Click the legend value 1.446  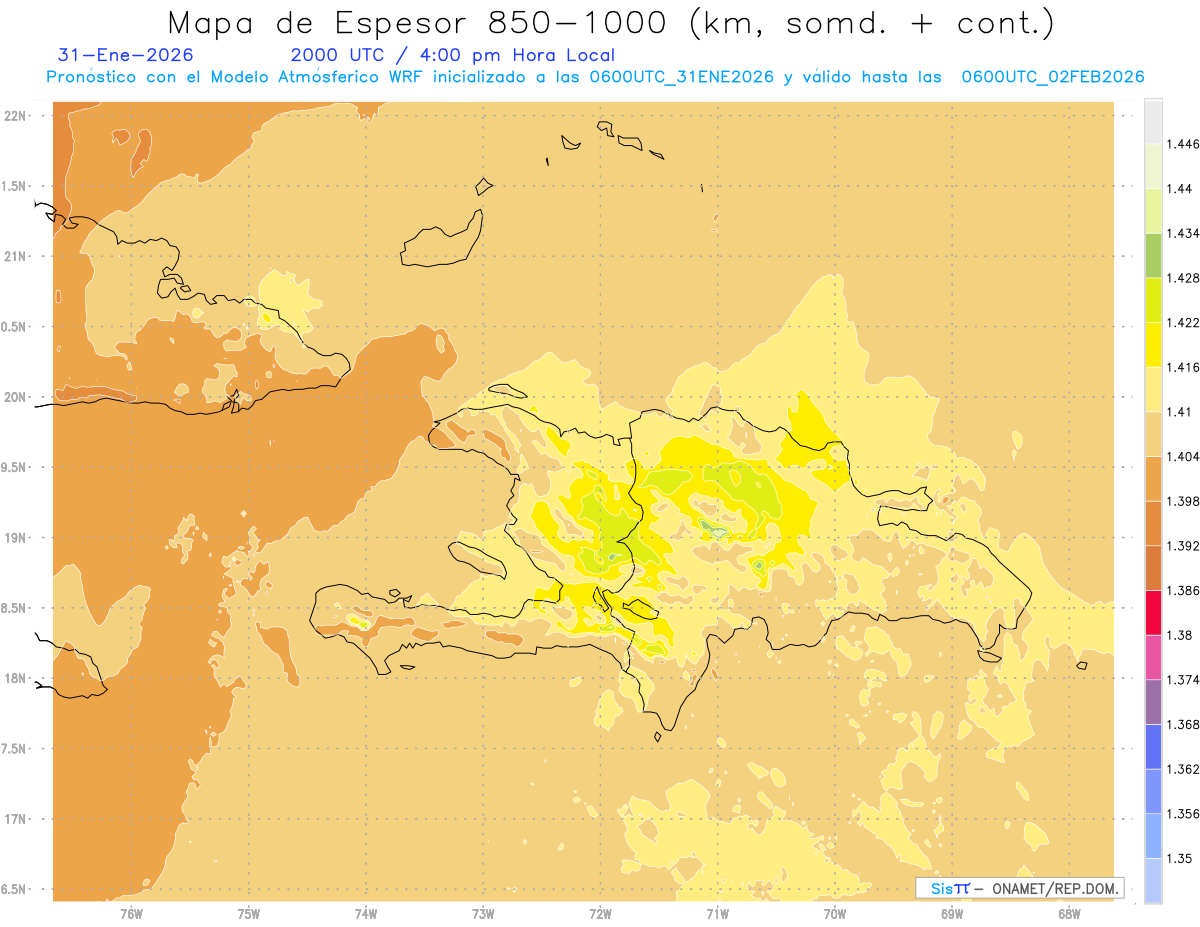click(1185, 144)
